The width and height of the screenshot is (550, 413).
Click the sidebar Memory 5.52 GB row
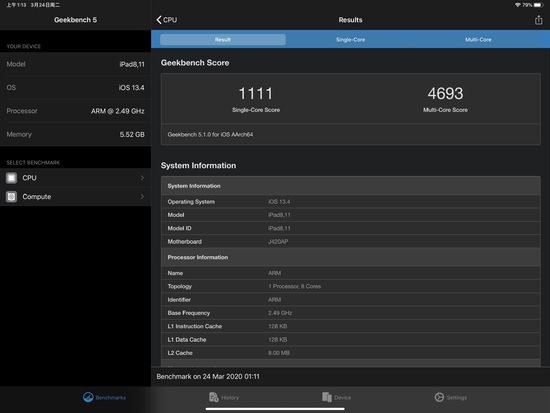pos(75,134)
